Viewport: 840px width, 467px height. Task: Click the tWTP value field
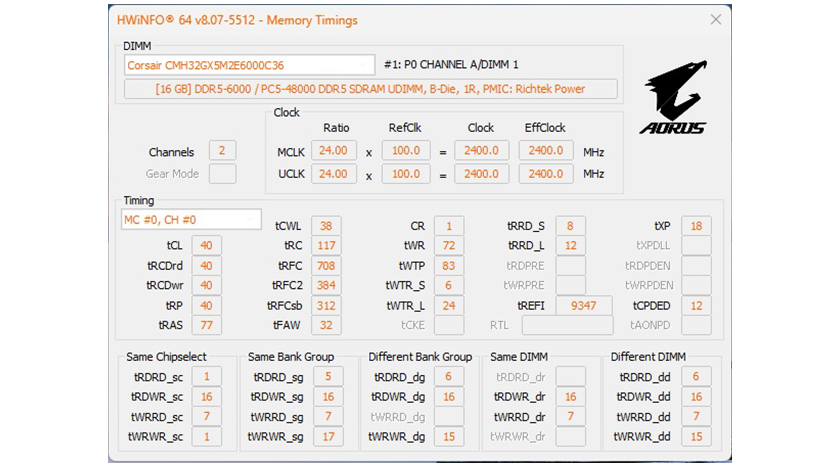pos(449,266)
